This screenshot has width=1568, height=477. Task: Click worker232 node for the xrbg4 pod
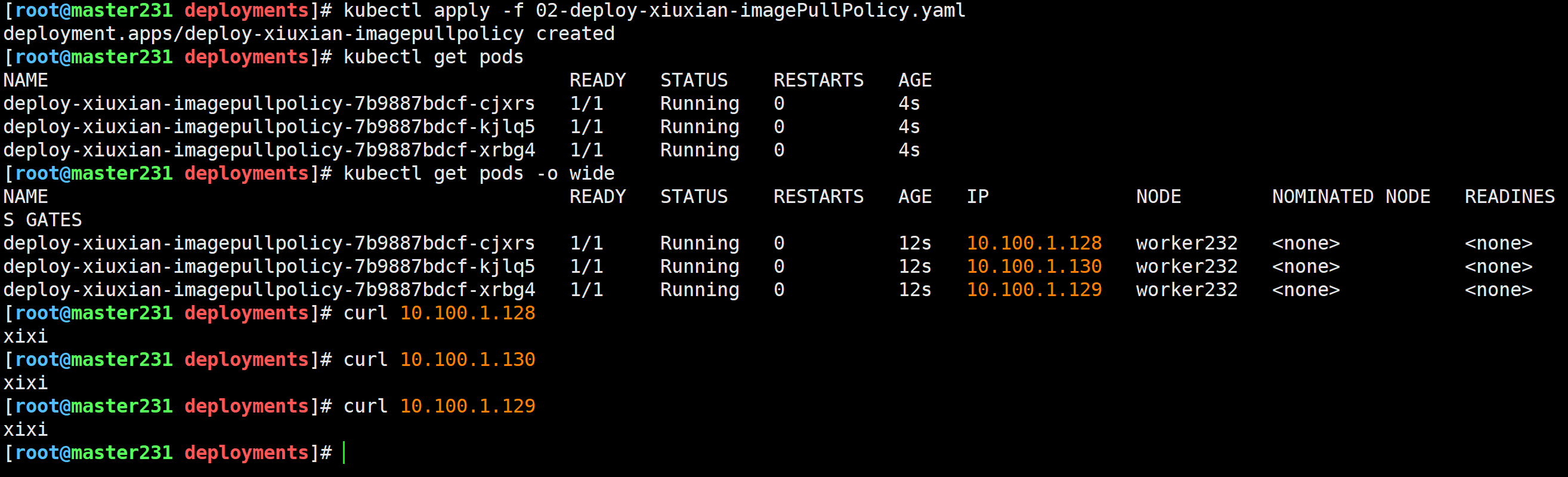[x=1187, y=290]
